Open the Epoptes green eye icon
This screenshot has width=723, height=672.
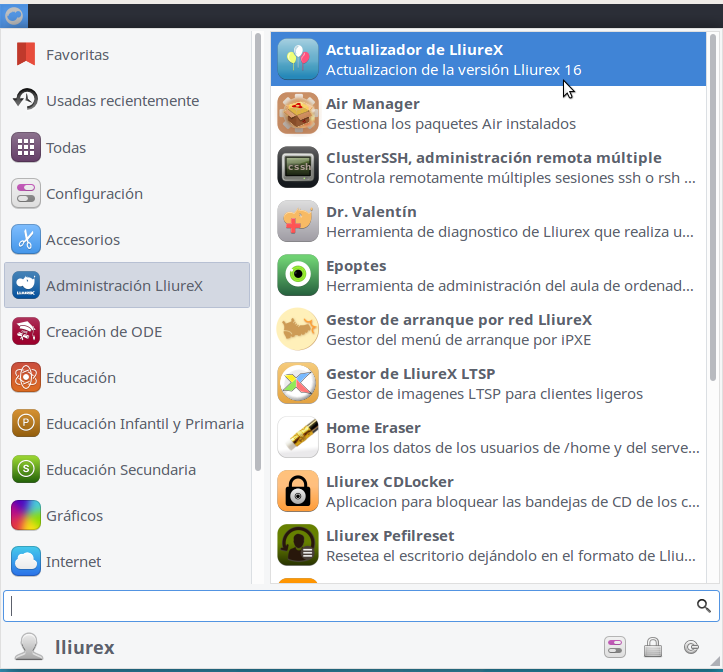coord(297,275)
